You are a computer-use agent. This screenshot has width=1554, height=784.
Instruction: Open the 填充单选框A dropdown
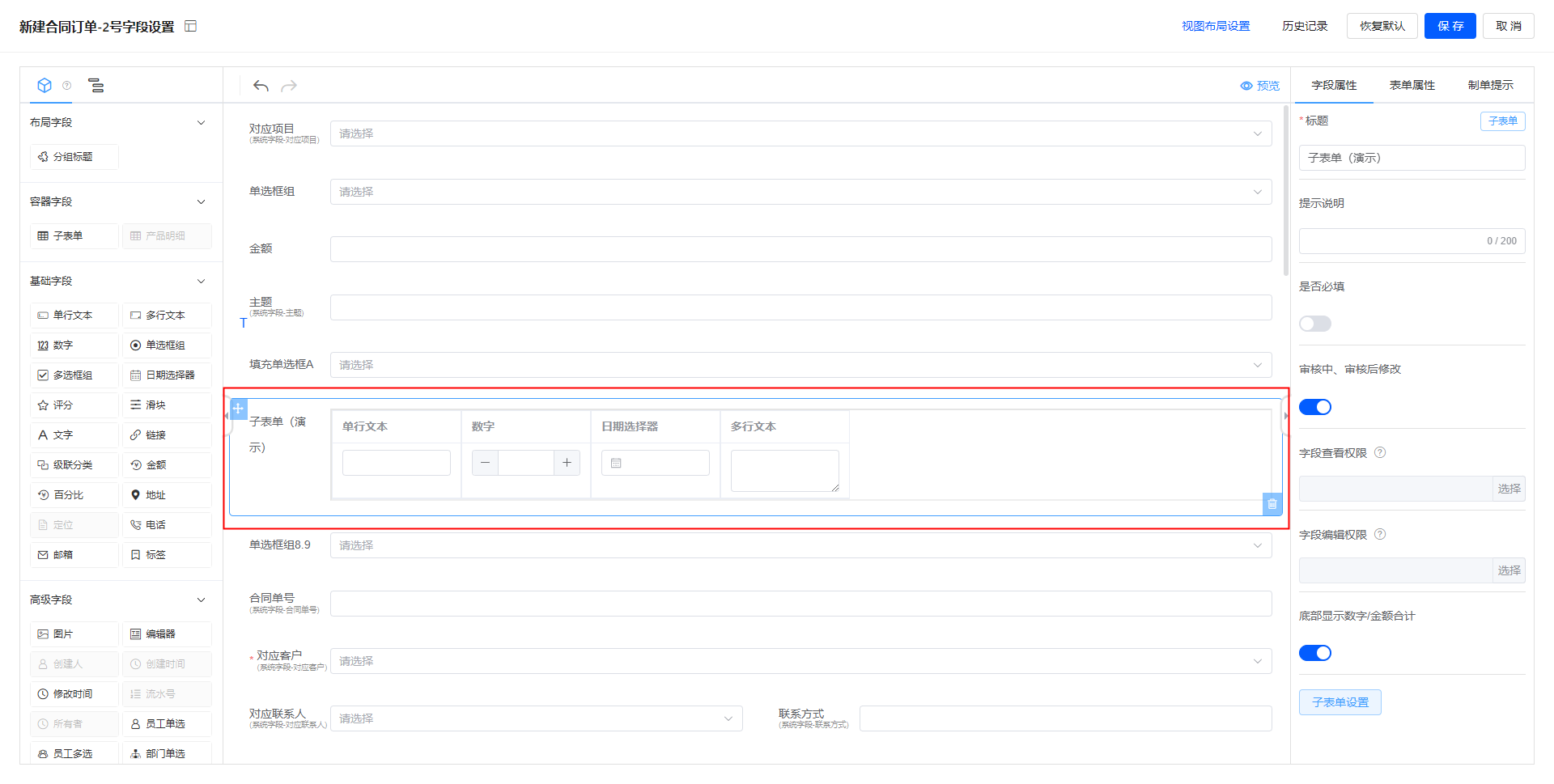800,365
